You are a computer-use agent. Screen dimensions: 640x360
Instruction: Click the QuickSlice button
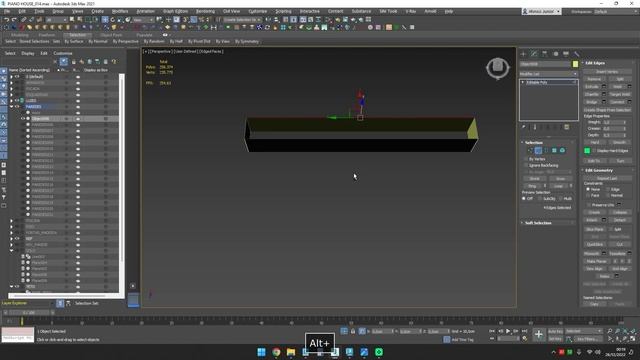pos(594,244)
